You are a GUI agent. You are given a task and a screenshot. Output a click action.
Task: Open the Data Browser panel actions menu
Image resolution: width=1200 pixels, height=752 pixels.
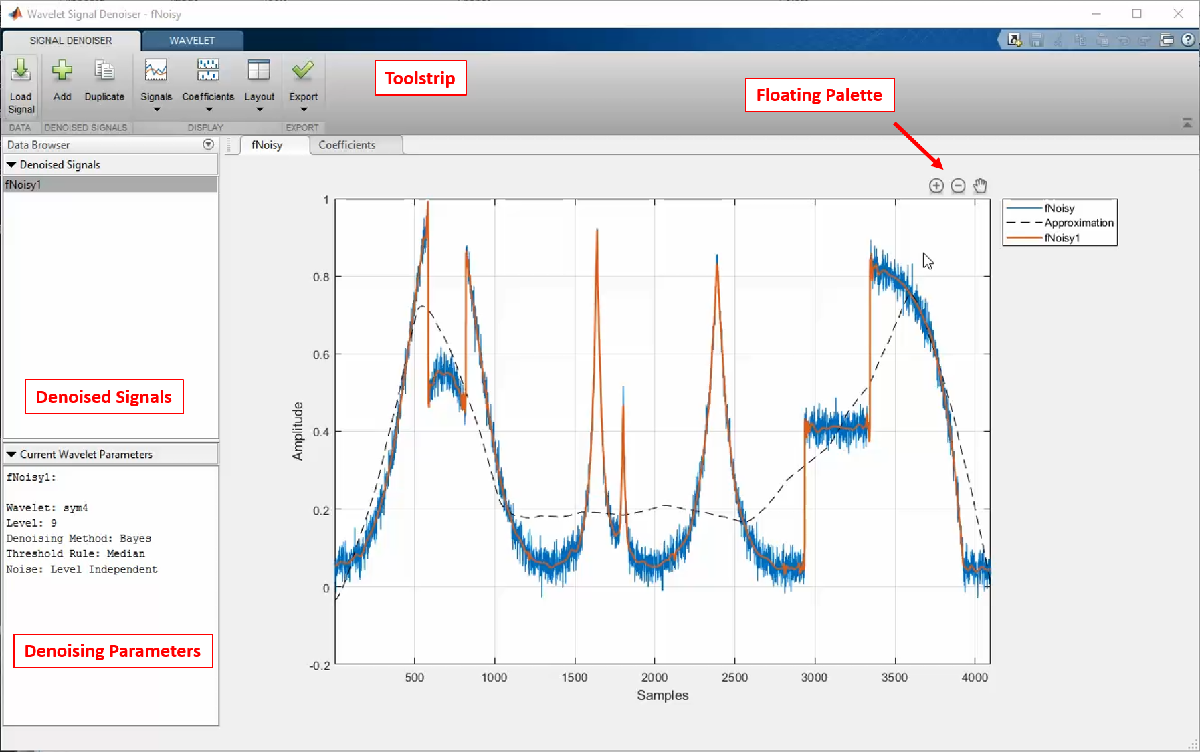pyautogui.click(x=208, y=145)
